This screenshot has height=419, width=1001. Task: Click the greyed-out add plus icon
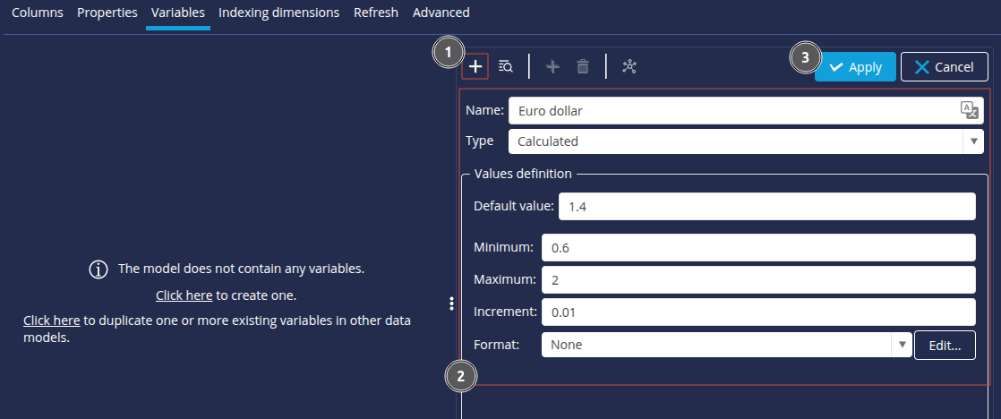pyautogui.click(x=552, y=67)
